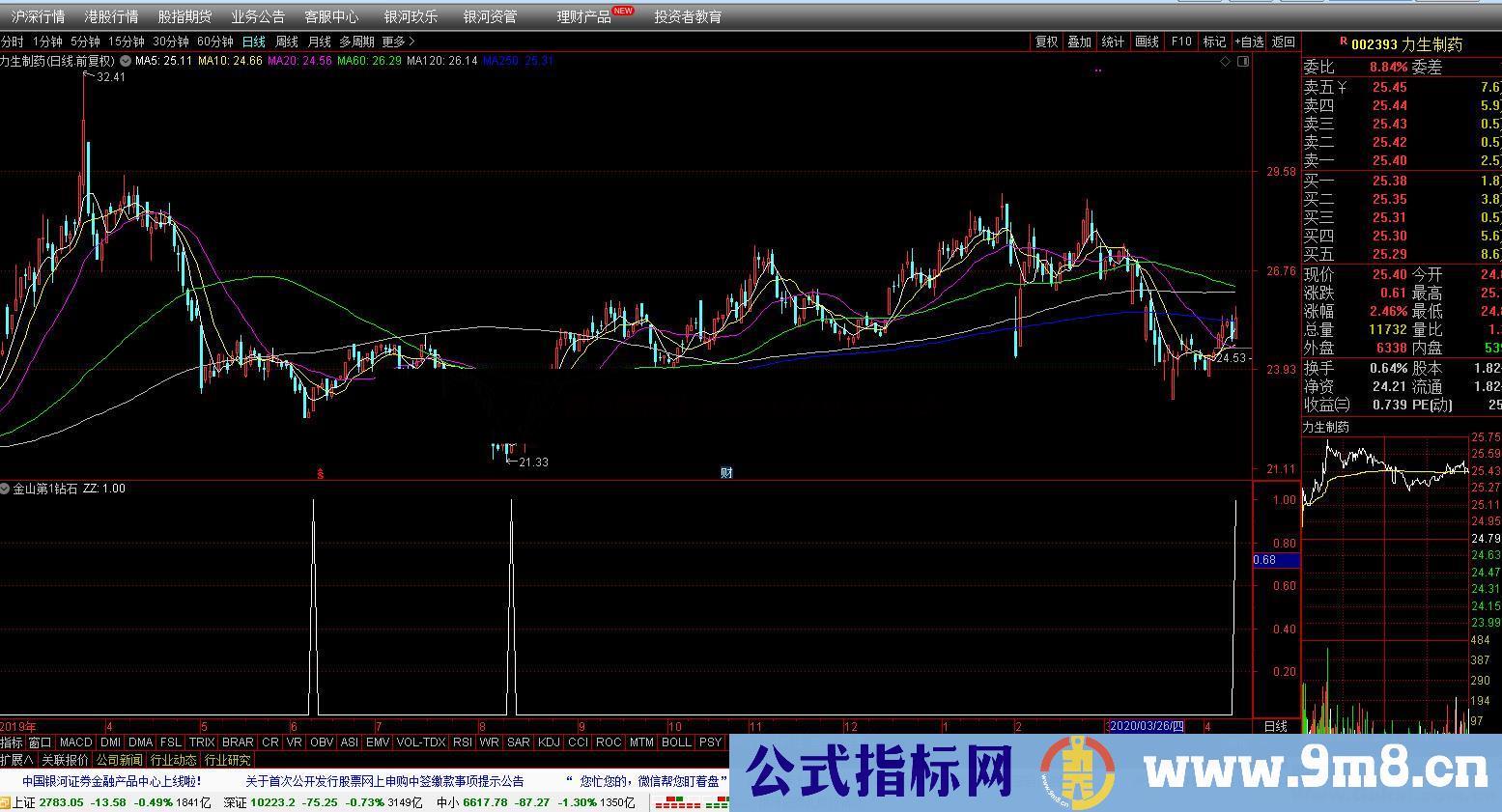
Task: Open the 港股行情 menu
Action: (111, 16)
